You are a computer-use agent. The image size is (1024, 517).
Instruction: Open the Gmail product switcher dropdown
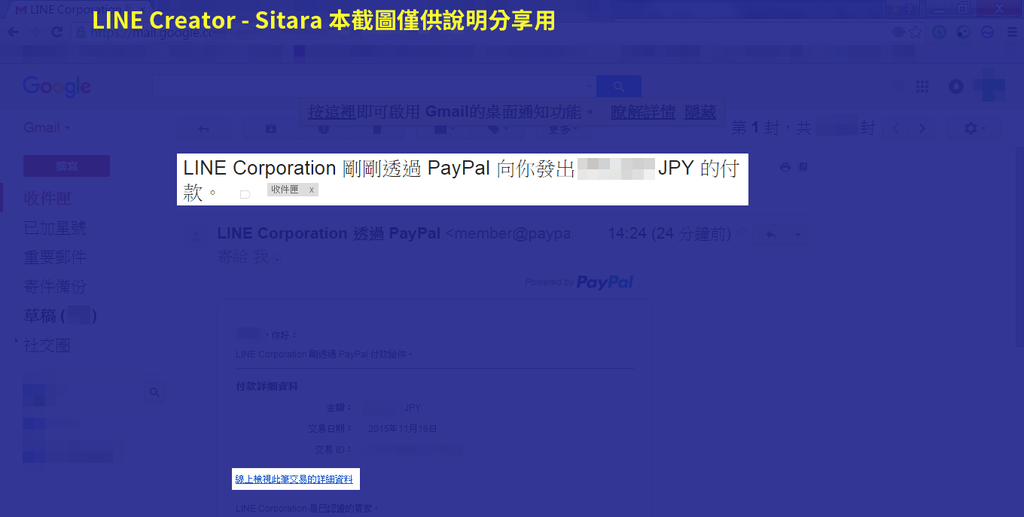coord(46,128)
